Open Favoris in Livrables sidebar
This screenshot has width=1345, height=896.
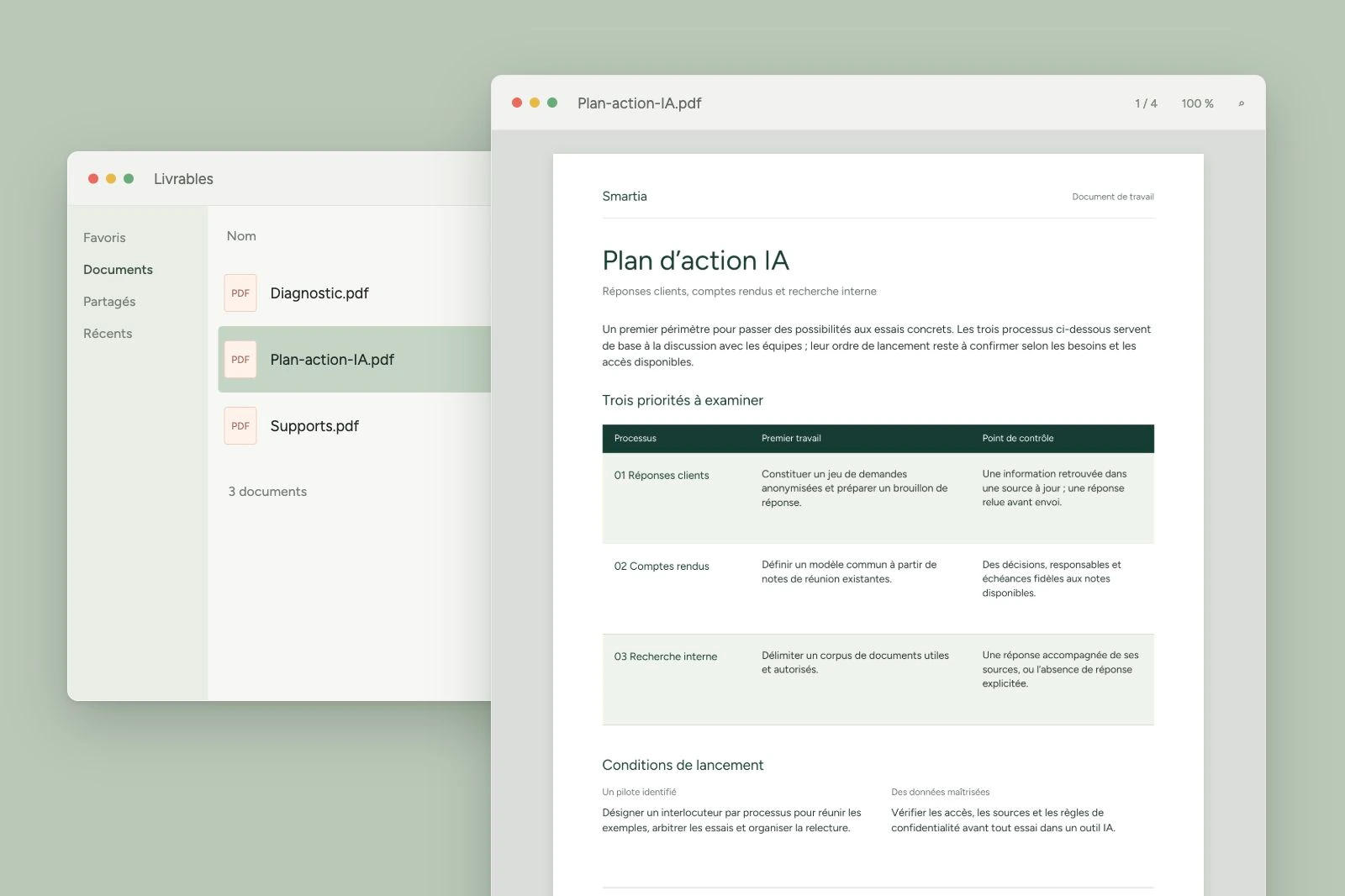coord(104,238)
